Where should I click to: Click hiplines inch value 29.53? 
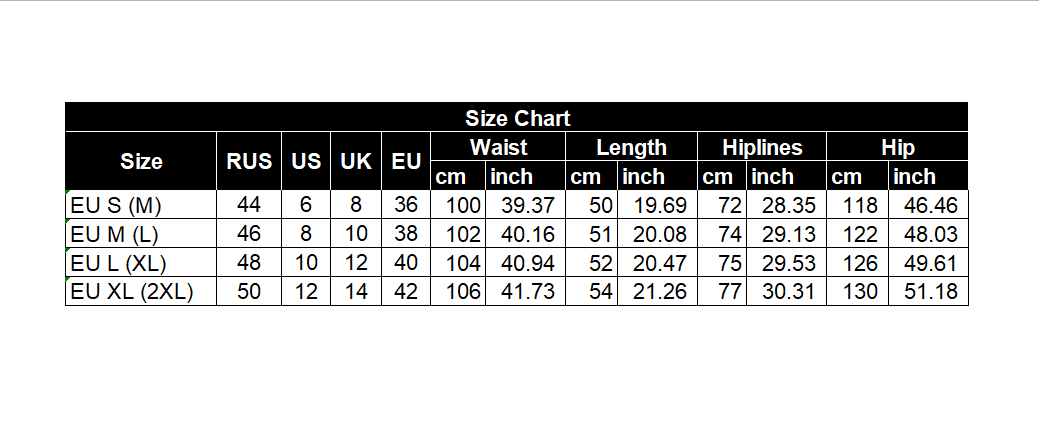tap(787, 264)
